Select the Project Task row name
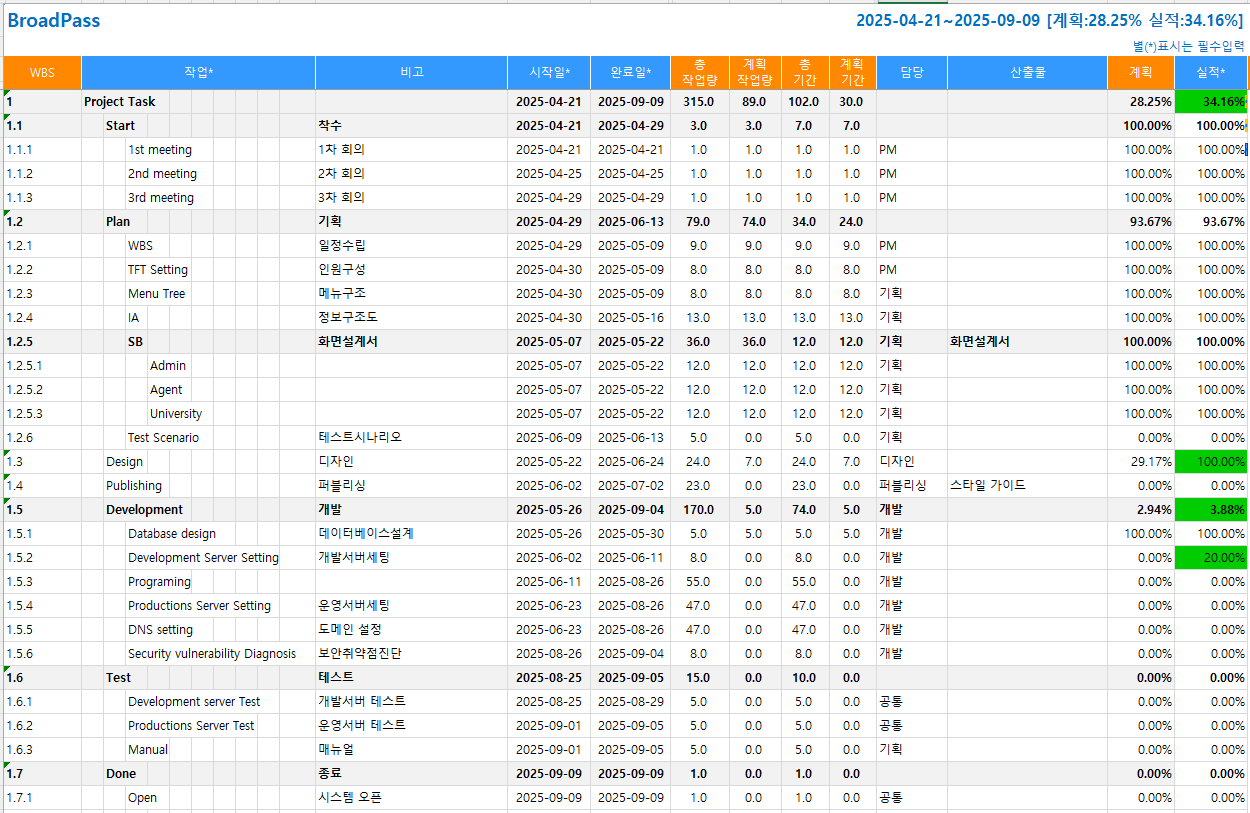1250x813 pixels. pyautogui.click(x=120, y=102)
